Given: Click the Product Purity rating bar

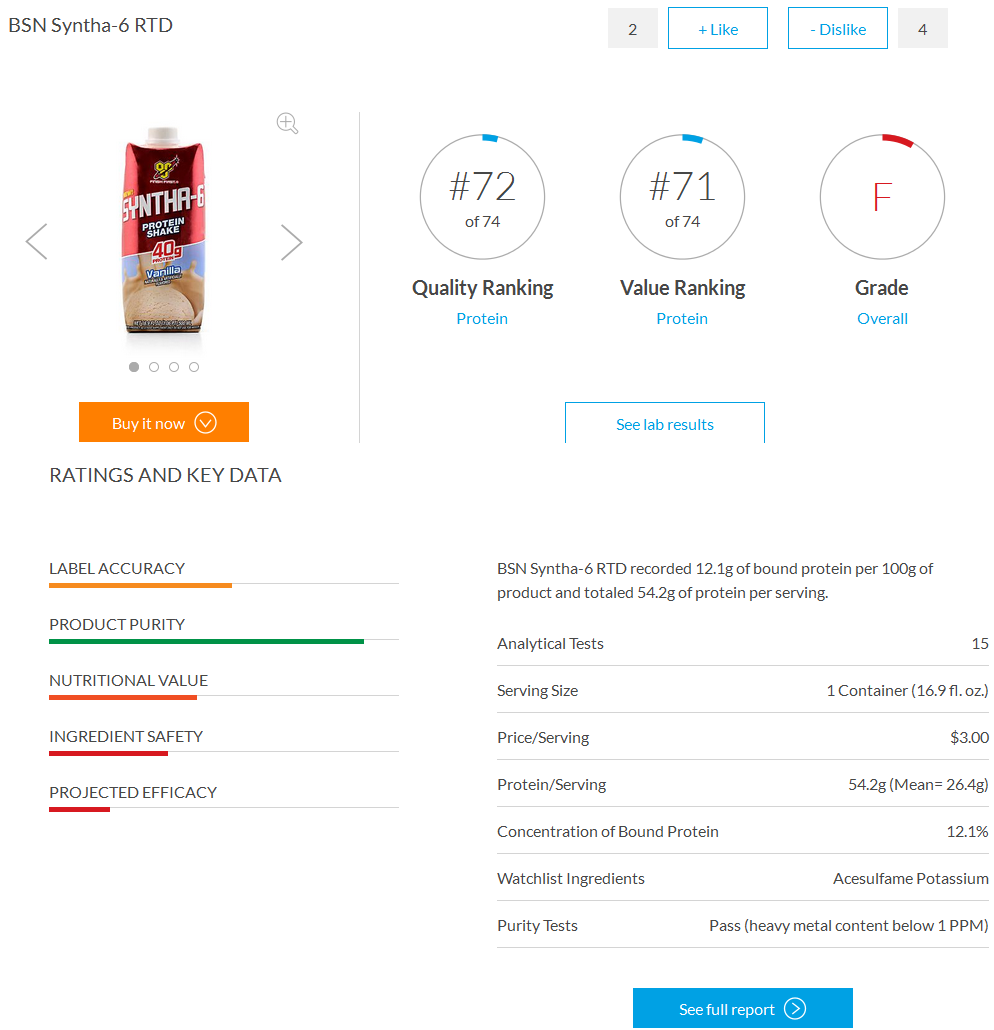Looking at the screenshot, I should click(206, 641).
